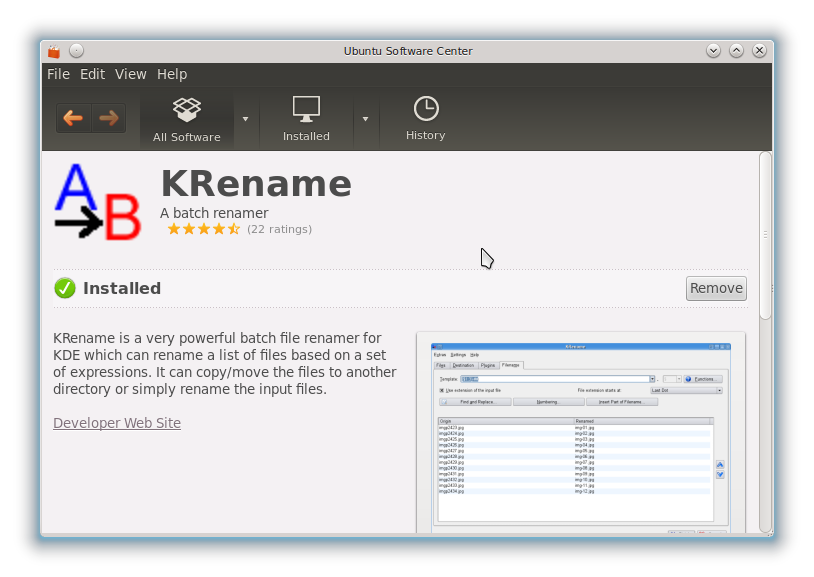Click the KRename screenshot thumbnail

click(x=580, y=434)
